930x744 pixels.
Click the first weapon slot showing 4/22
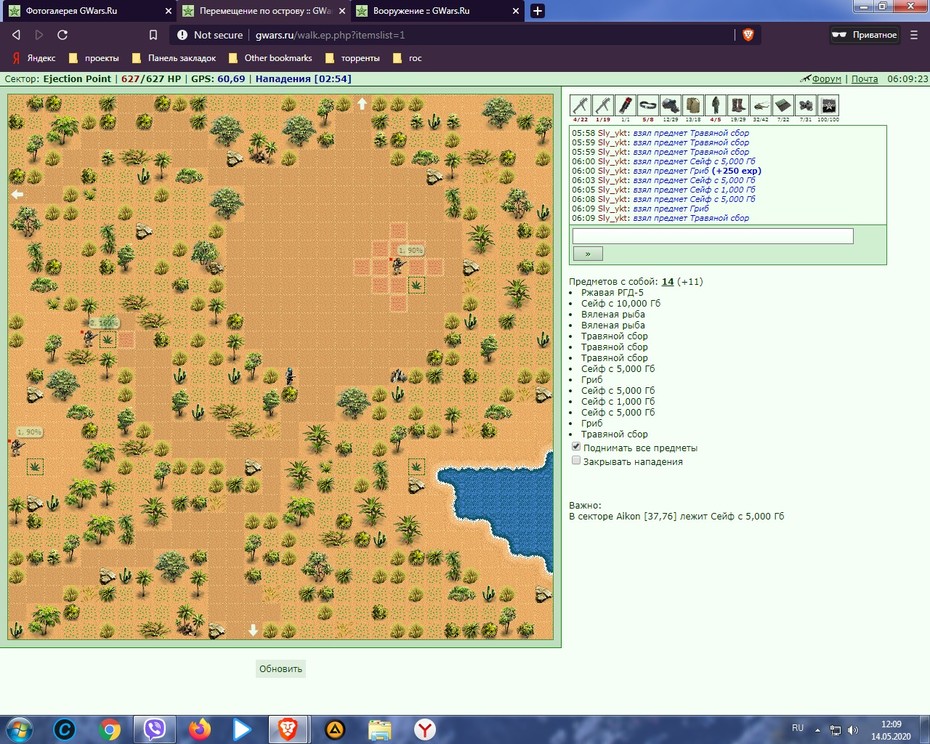580,106
